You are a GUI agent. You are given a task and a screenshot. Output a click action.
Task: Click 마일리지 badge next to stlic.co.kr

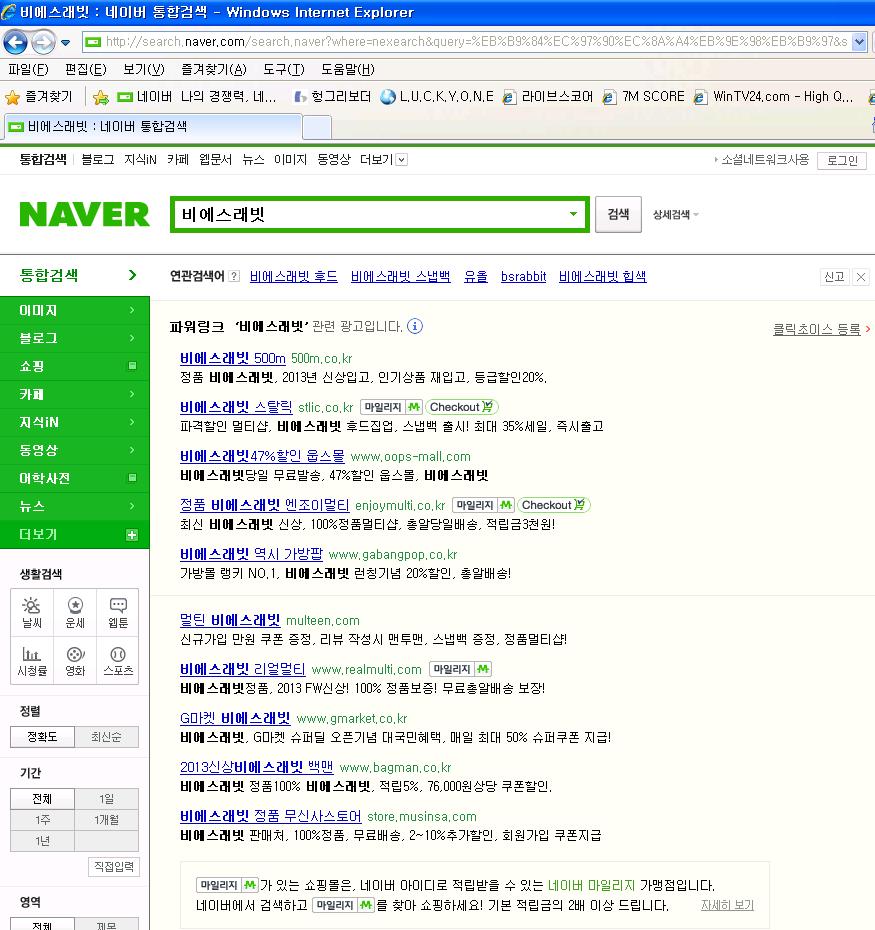(392, 407)
